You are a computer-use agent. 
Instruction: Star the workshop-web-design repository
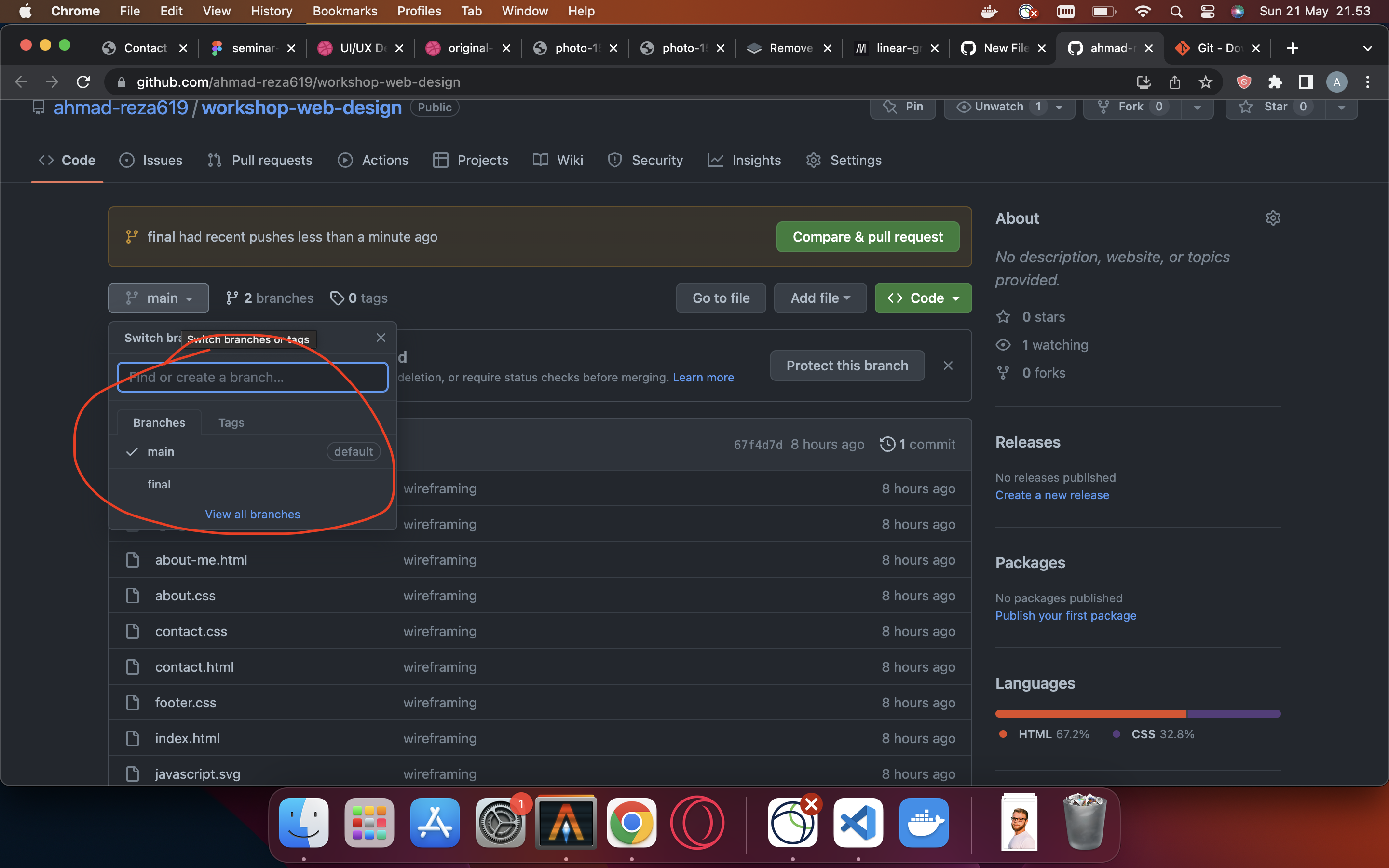(1275, 107)
